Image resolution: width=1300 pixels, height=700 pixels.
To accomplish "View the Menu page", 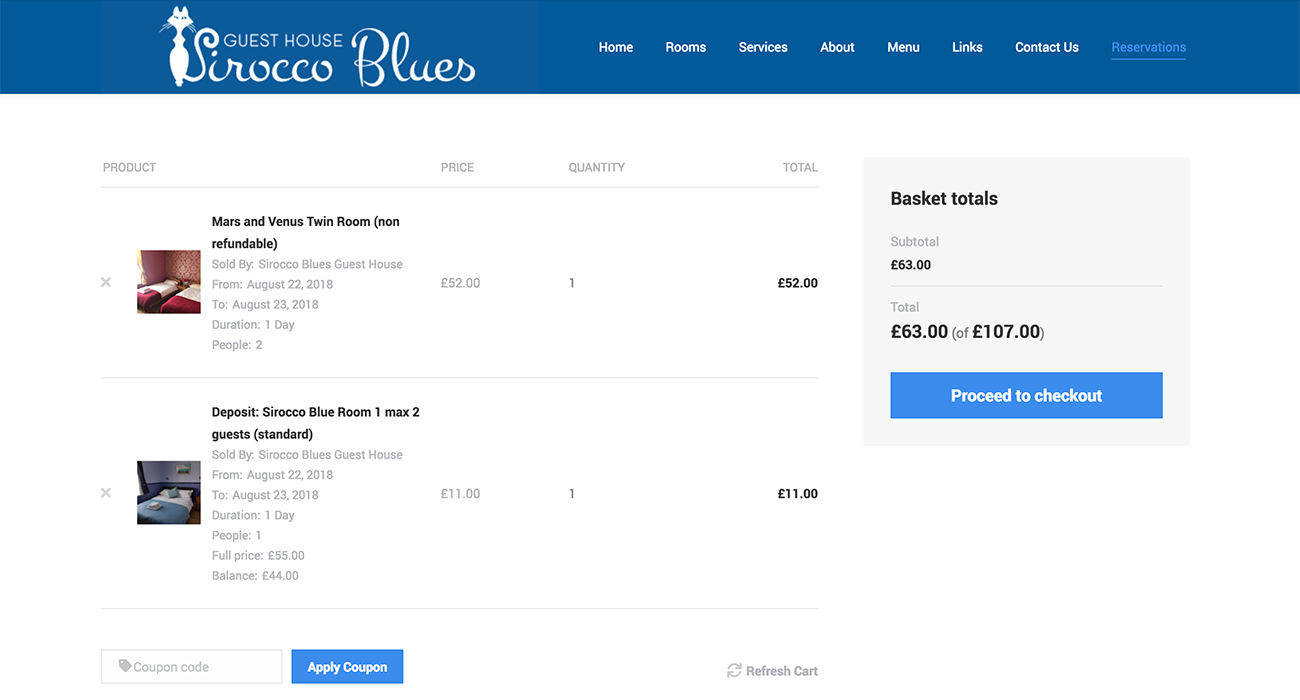I will pyautogui.click(x=903, y=47).
